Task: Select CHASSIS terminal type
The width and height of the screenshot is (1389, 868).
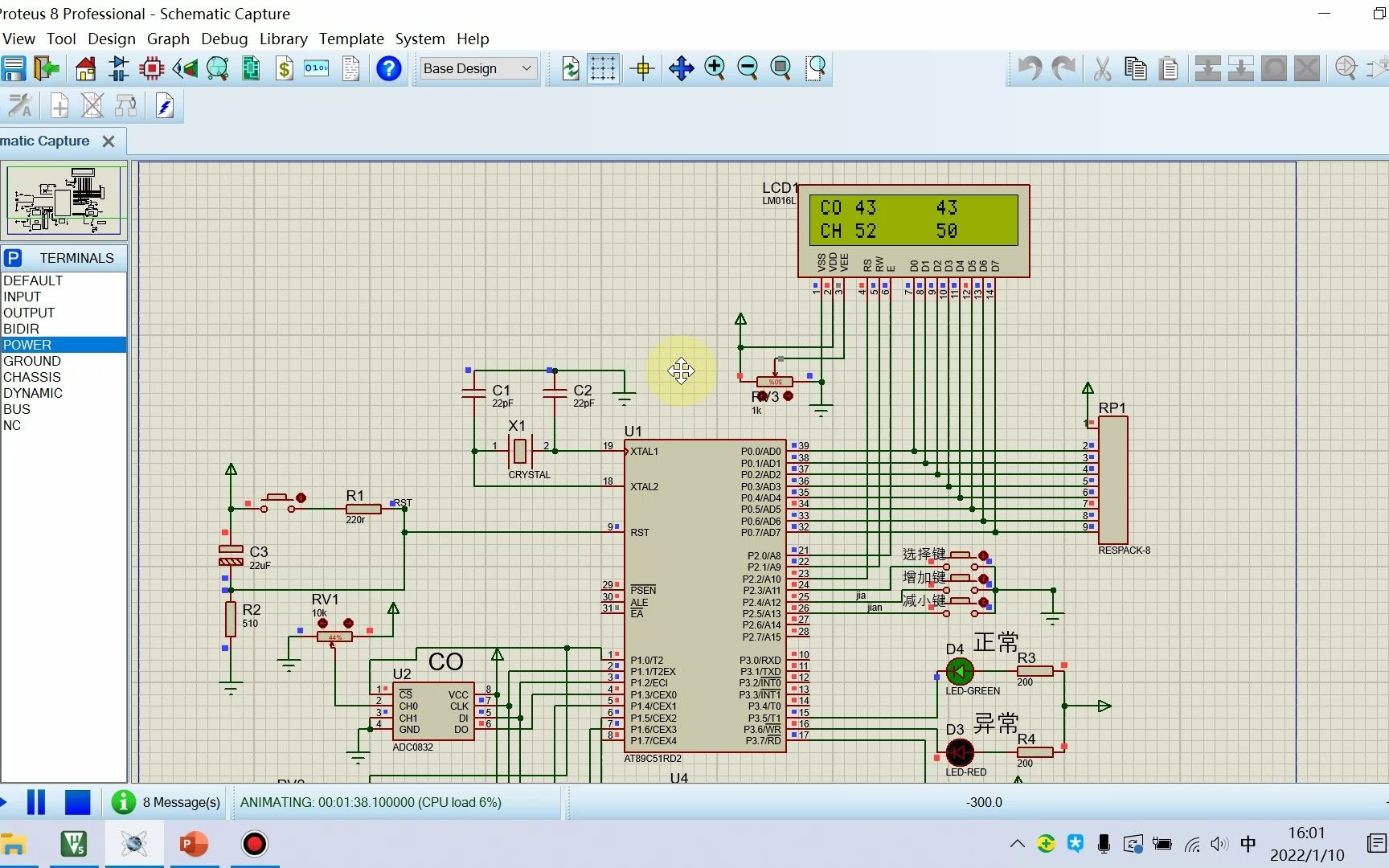Action: click(x=64, y=377)
